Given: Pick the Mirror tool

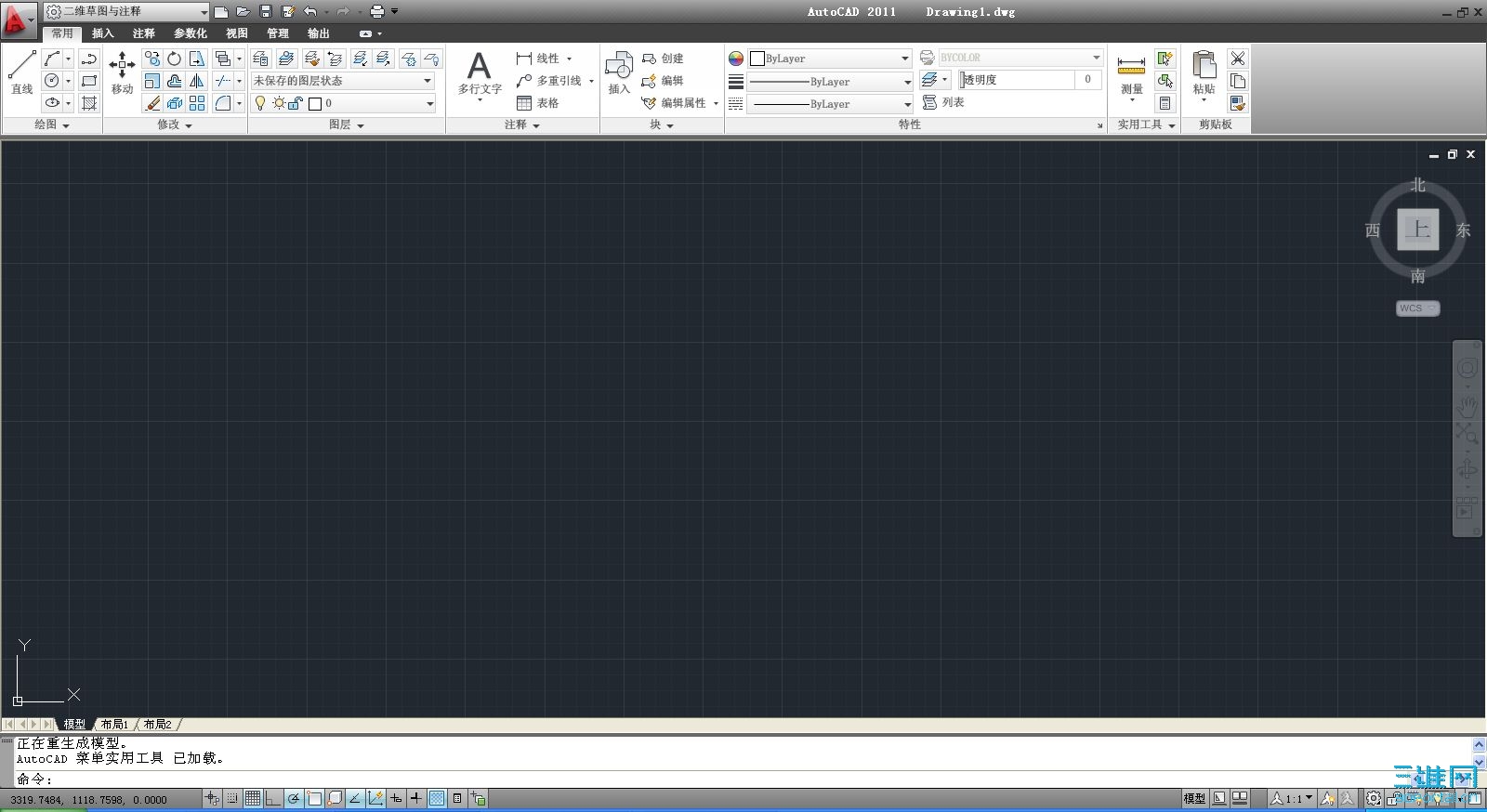Looking at the screenshot, I should (197, 81).
